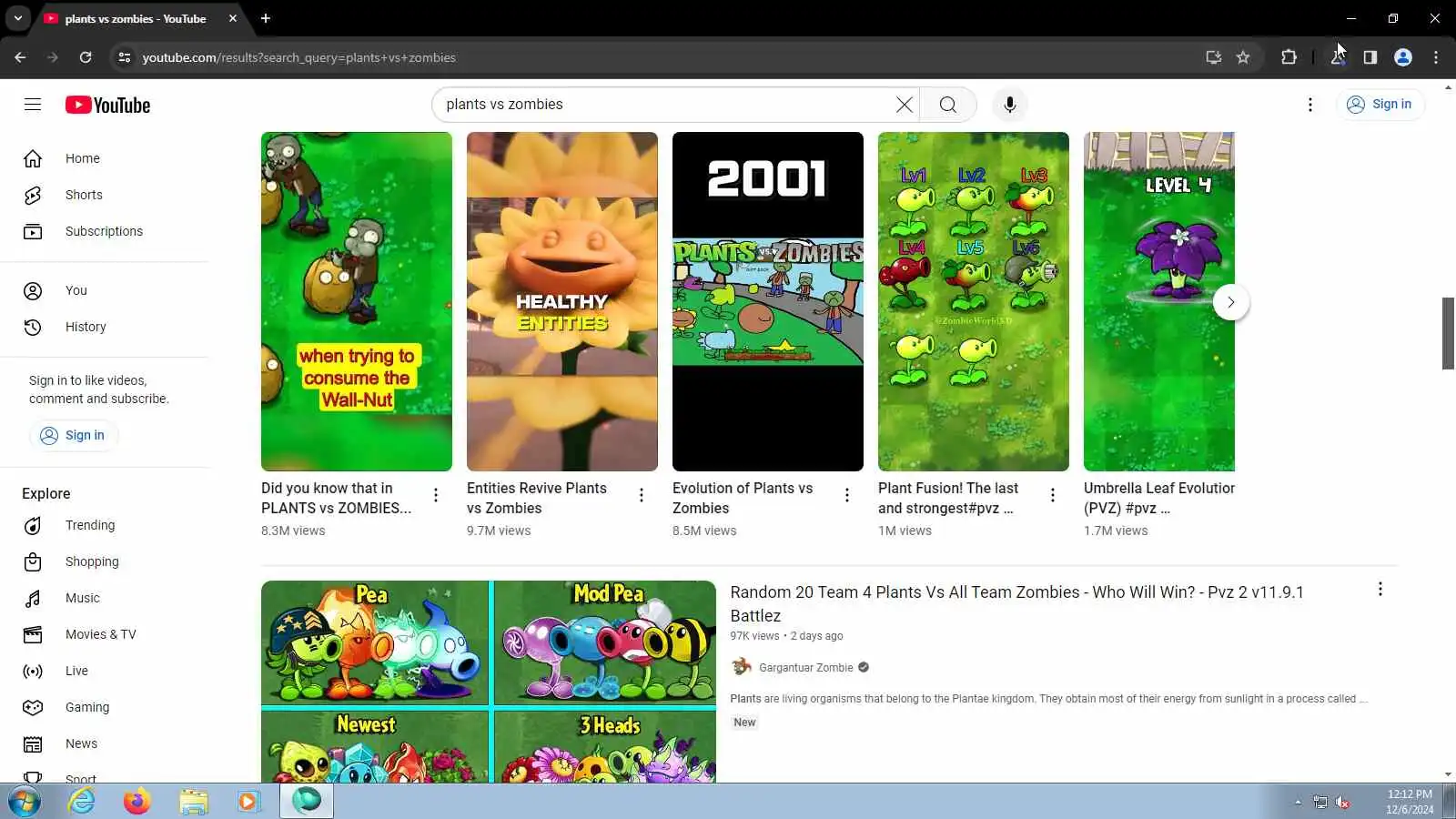This screenshot has height=819, width=1456.
Task: Launch Firefox from the taskbar
Action: click(x=136, y=802)
